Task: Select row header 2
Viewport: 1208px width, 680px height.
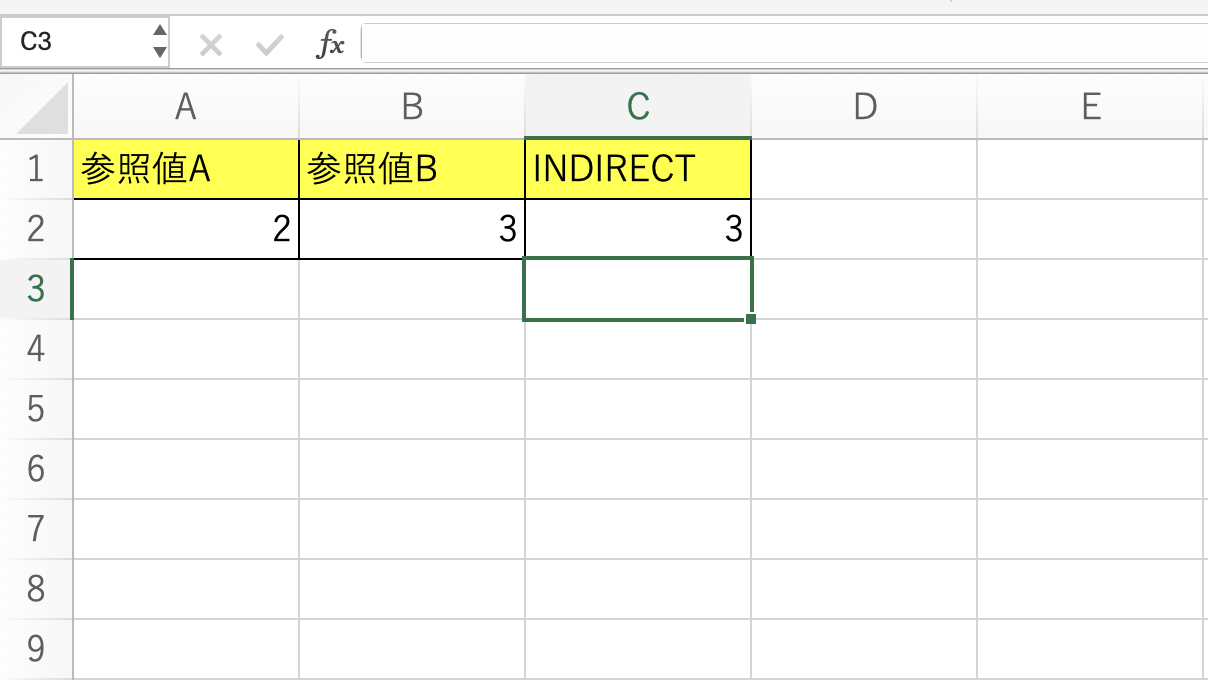Action: pos(37,228)
